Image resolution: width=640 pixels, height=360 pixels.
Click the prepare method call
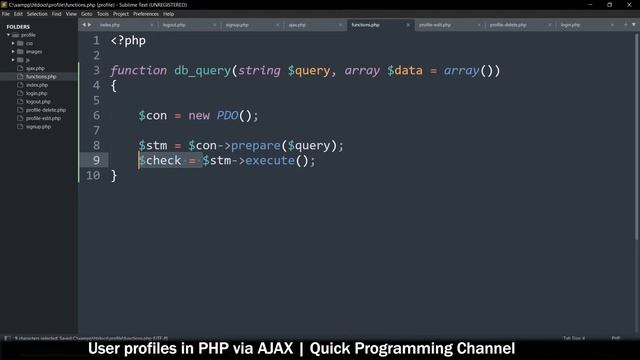coord(256,146)
